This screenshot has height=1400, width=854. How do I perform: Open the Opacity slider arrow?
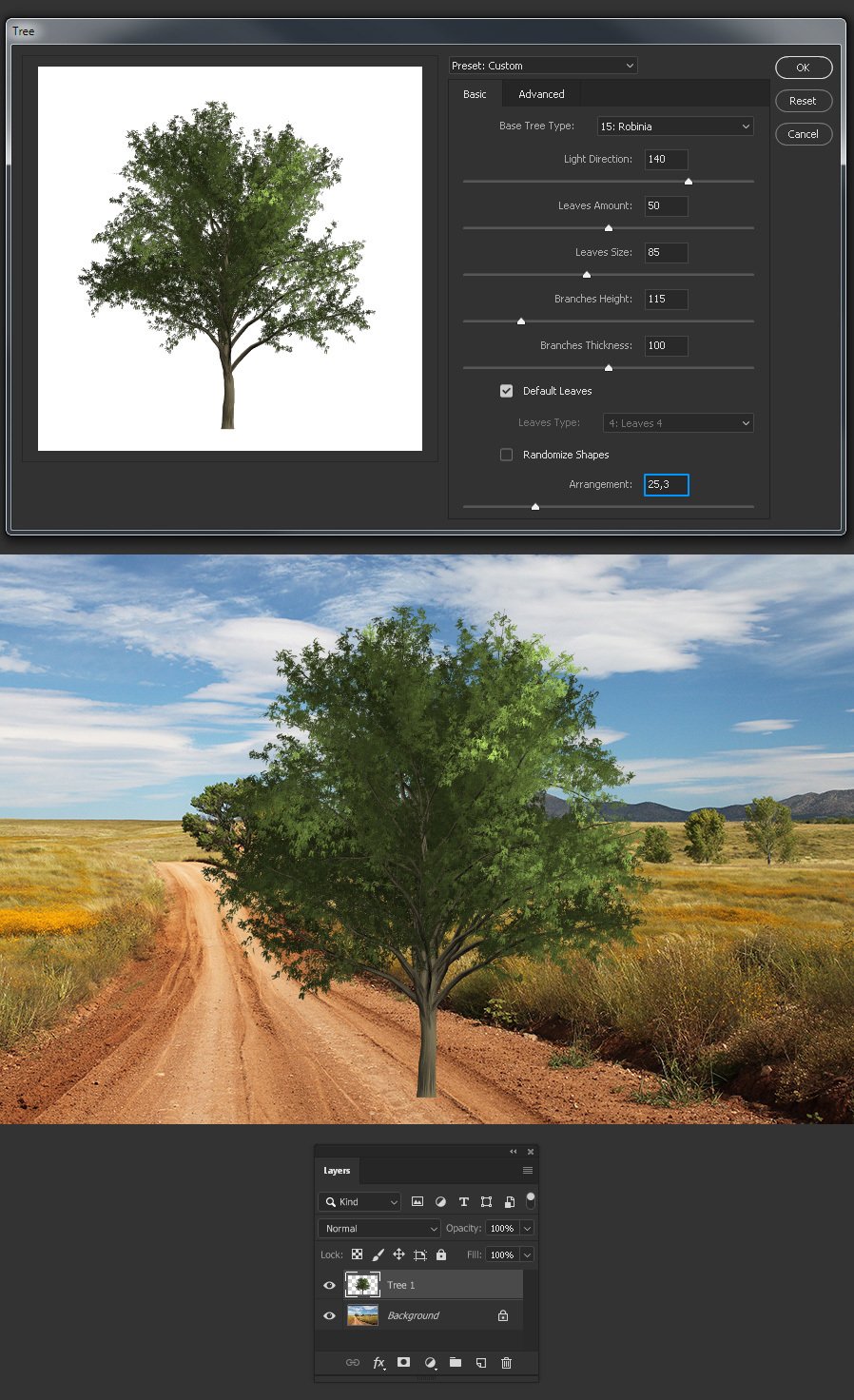(527, 1229)
